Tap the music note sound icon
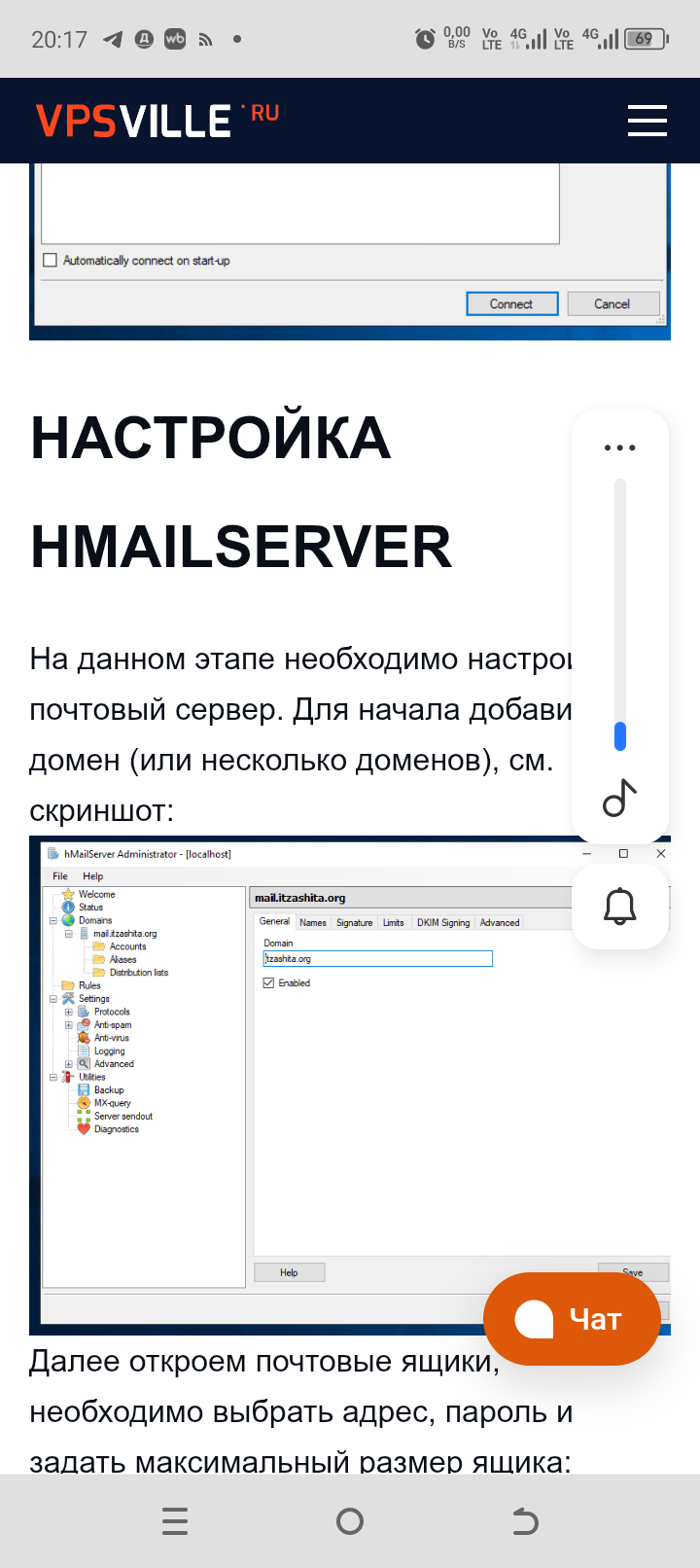 click(619, 798)
